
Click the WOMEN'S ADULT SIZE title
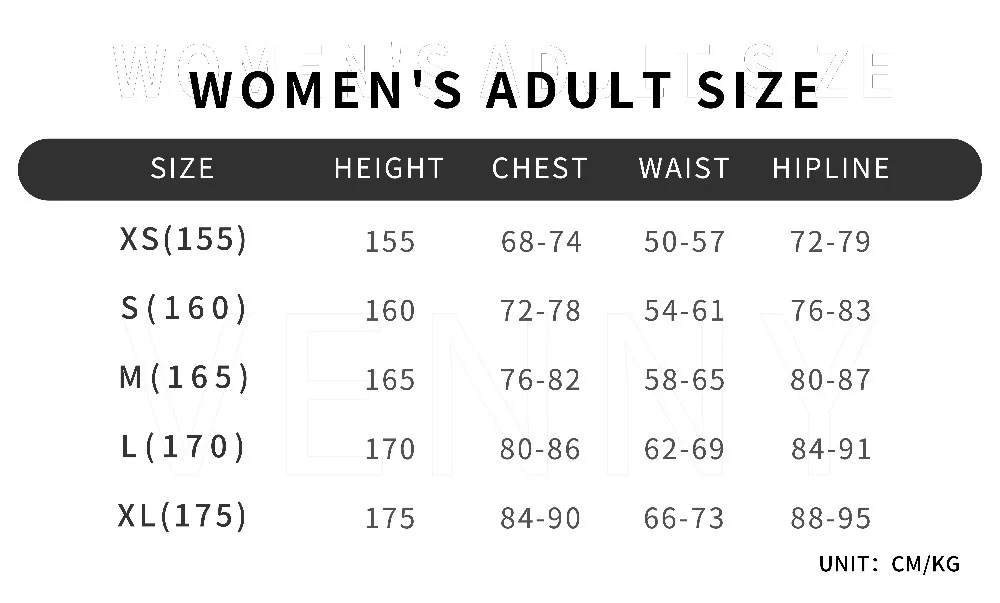[504, 90]
